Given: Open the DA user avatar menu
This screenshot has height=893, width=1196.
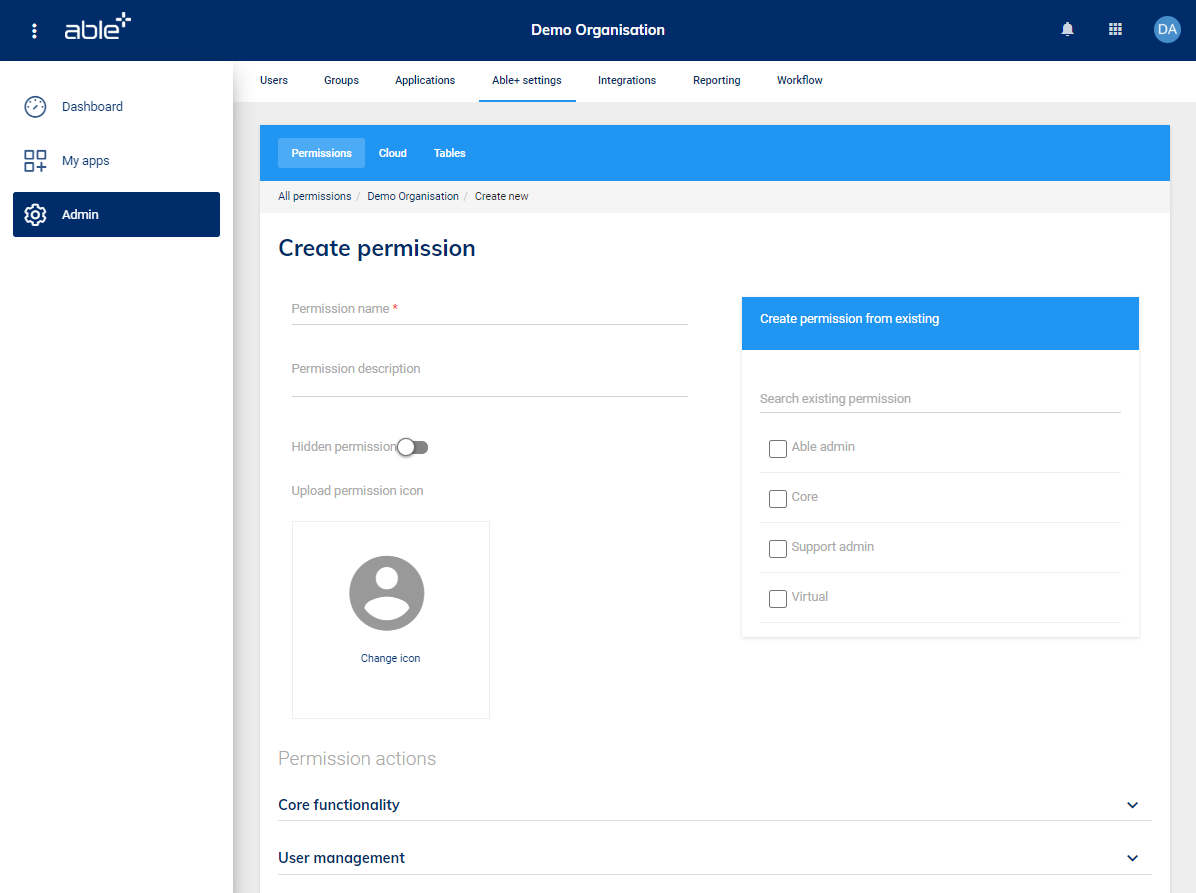Looking at the screenshot, I should [1166, 30].
